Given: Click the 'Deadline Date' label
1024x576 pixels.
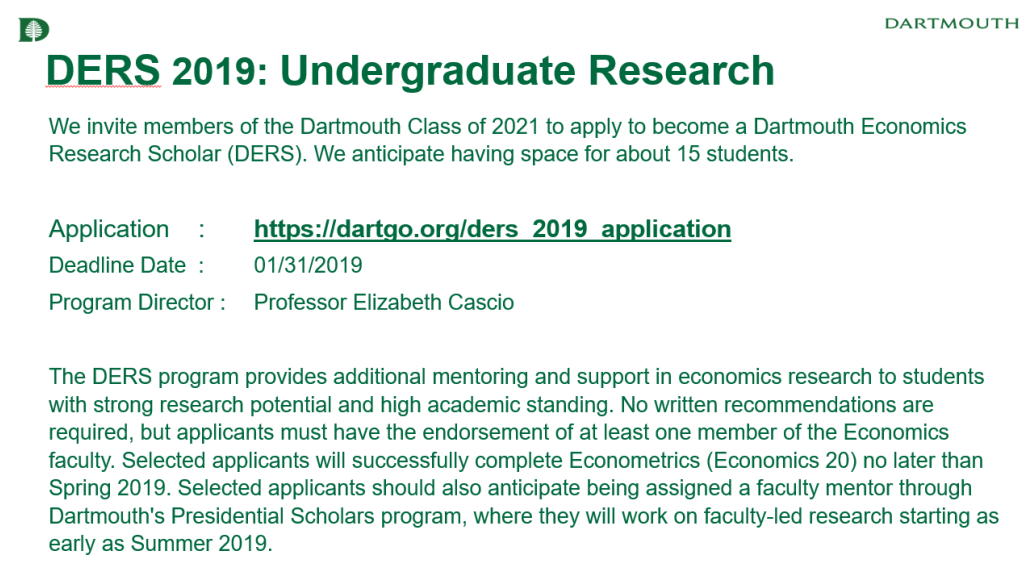Looking at the screenshot, I should [x=118, y=265].
